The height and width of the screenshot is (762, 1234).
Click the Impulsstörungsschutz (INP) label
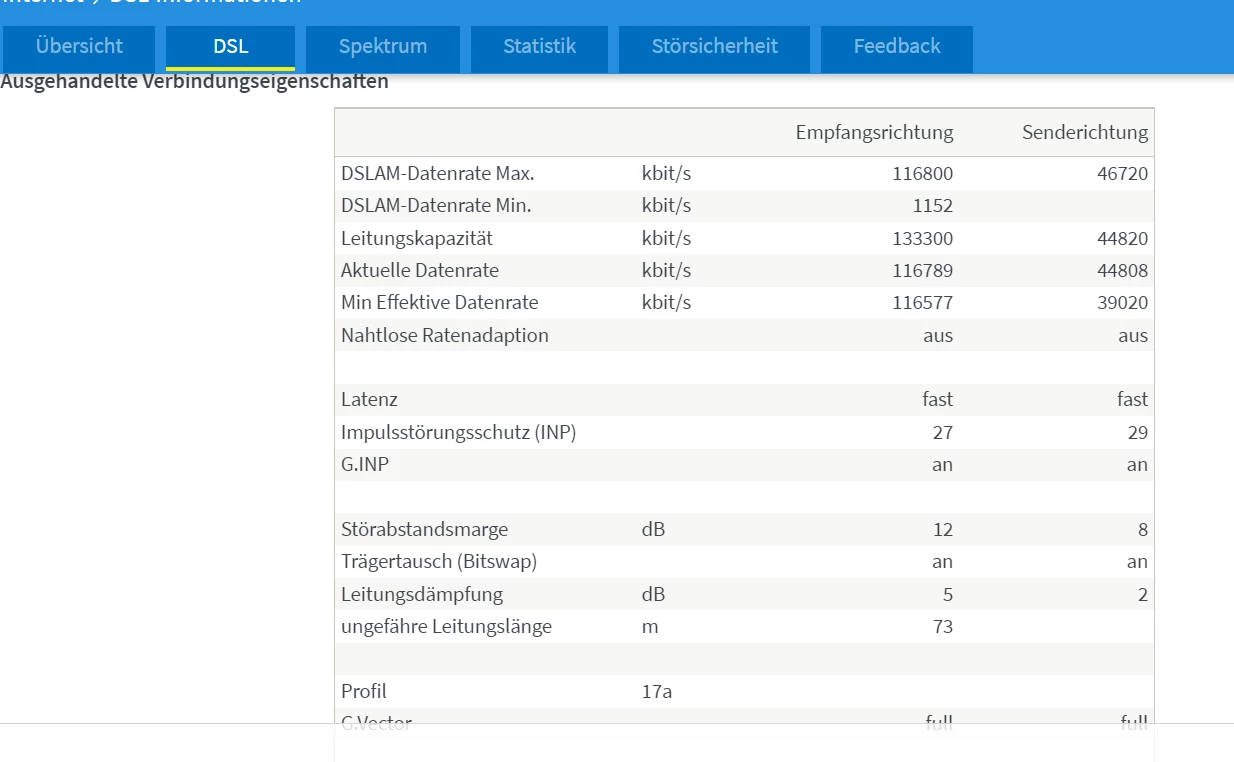(x=458, y=432)
